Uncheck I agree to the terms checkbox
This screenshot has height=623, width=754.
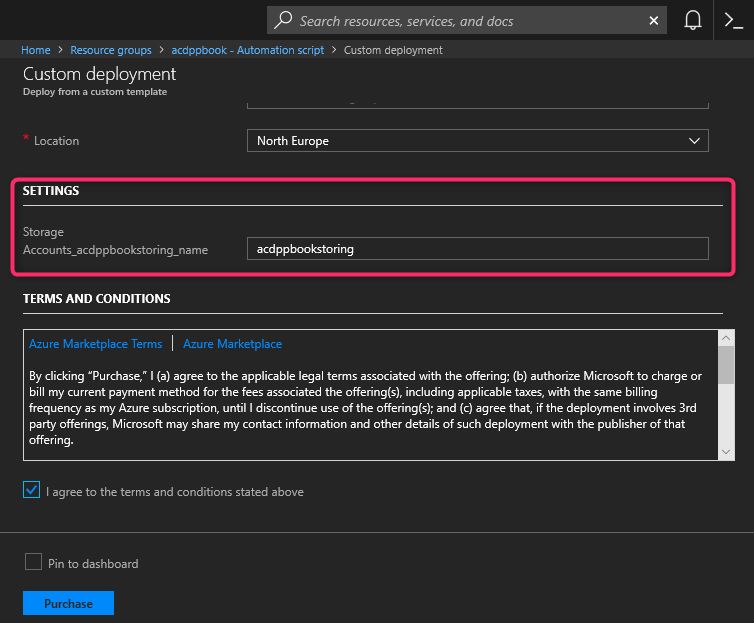point(33,491)
